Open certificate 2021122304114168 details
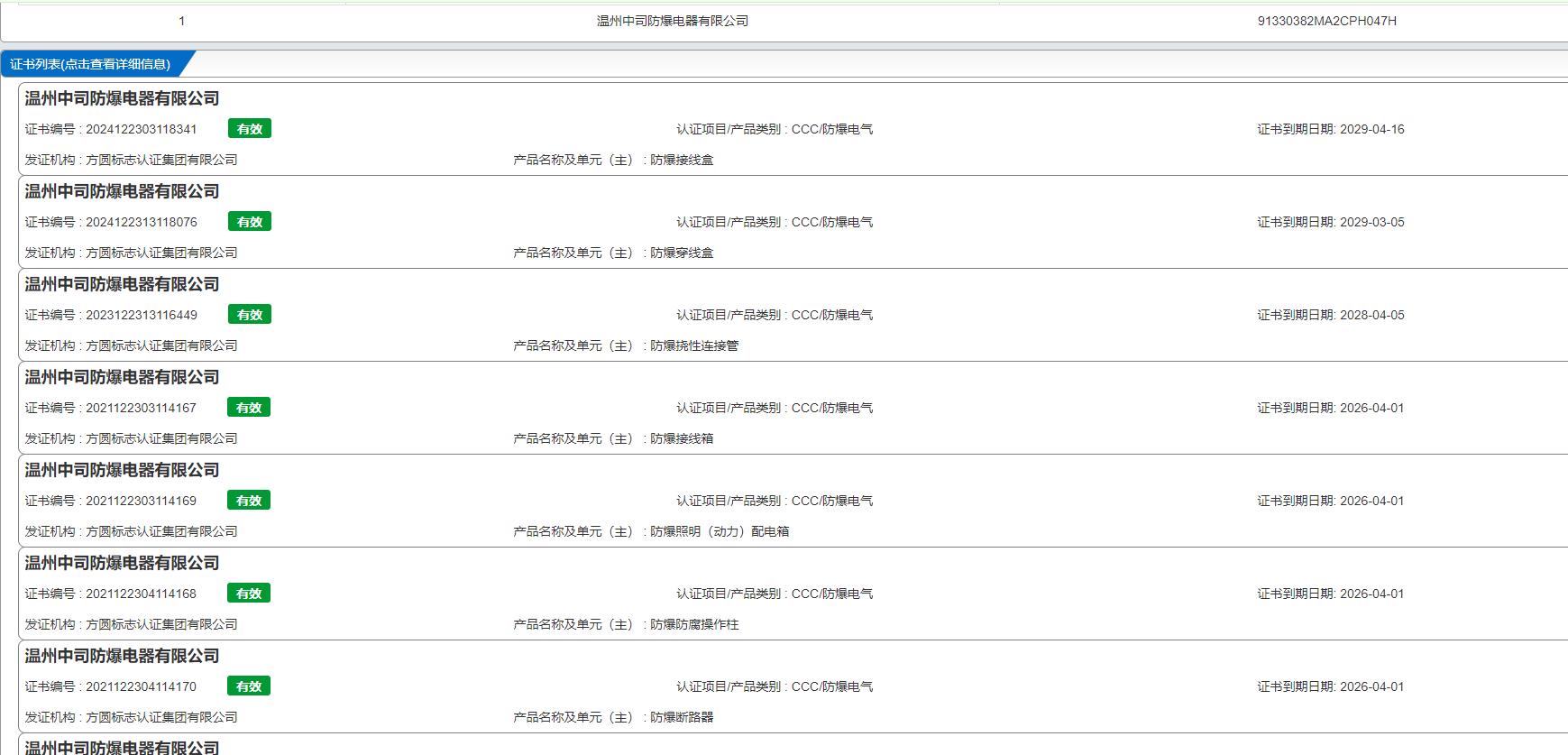Viewport: 1568px width, 755px height. pyautogui.click(x=141, y=594)
